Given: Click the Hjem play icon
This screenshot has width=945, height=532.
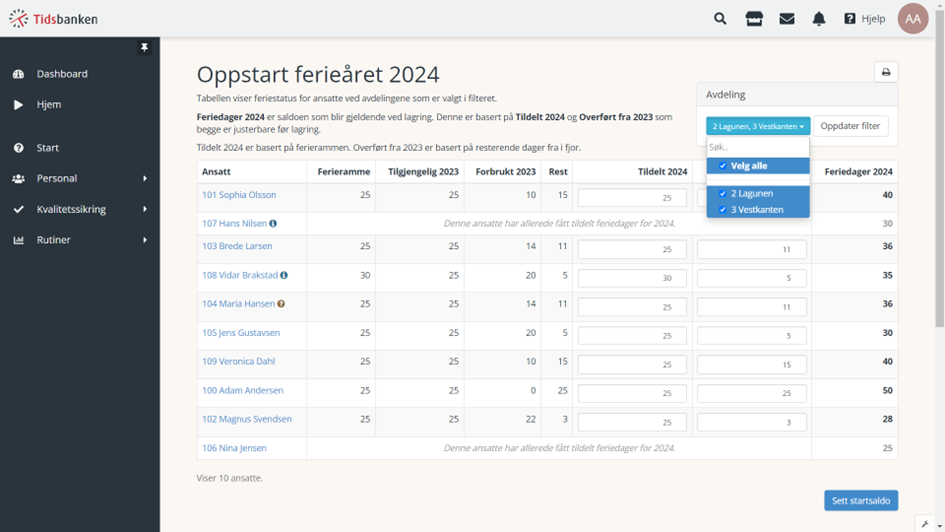Looking at the screenshot, I should coord(19,105).
